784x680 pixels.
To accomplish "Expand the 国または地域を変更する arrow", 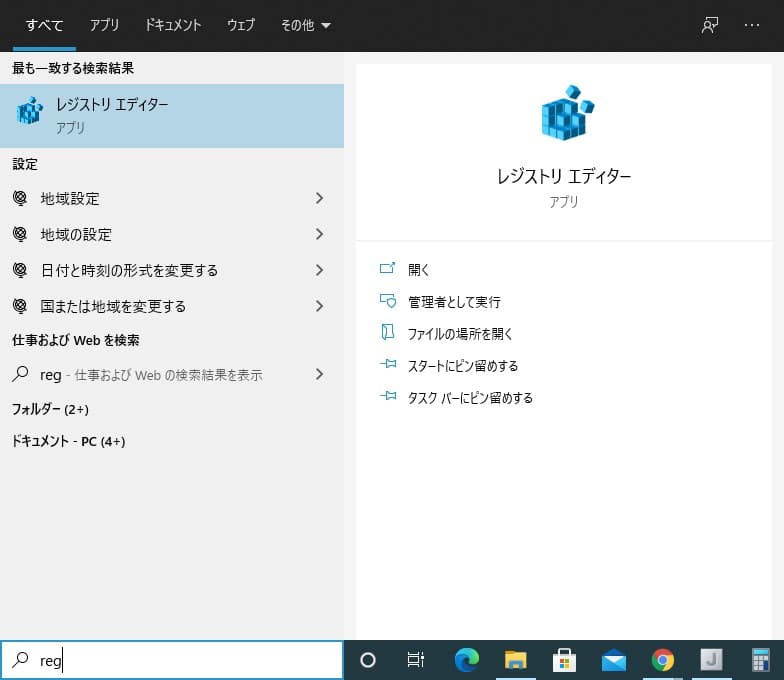I will (320, 306).
